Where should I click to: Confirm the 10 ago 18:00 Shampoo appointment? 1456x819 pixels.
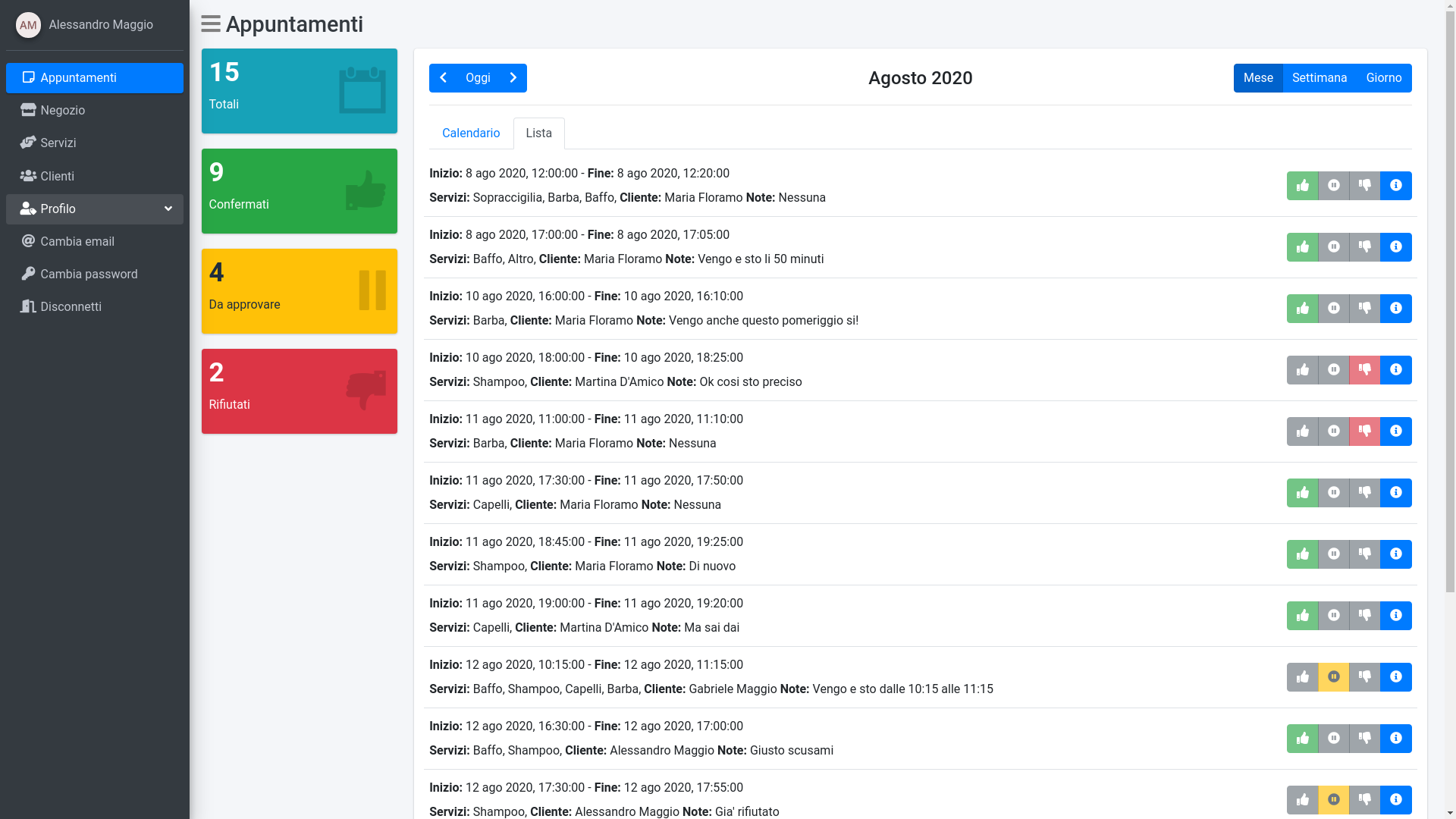(x=1302, y=370)
